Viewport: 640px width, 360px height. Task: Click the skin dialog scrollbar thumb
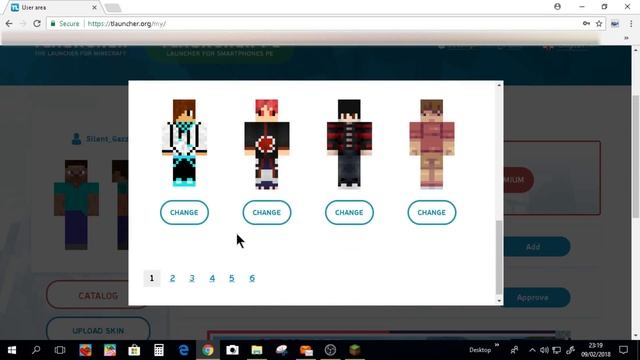point(499,257)
